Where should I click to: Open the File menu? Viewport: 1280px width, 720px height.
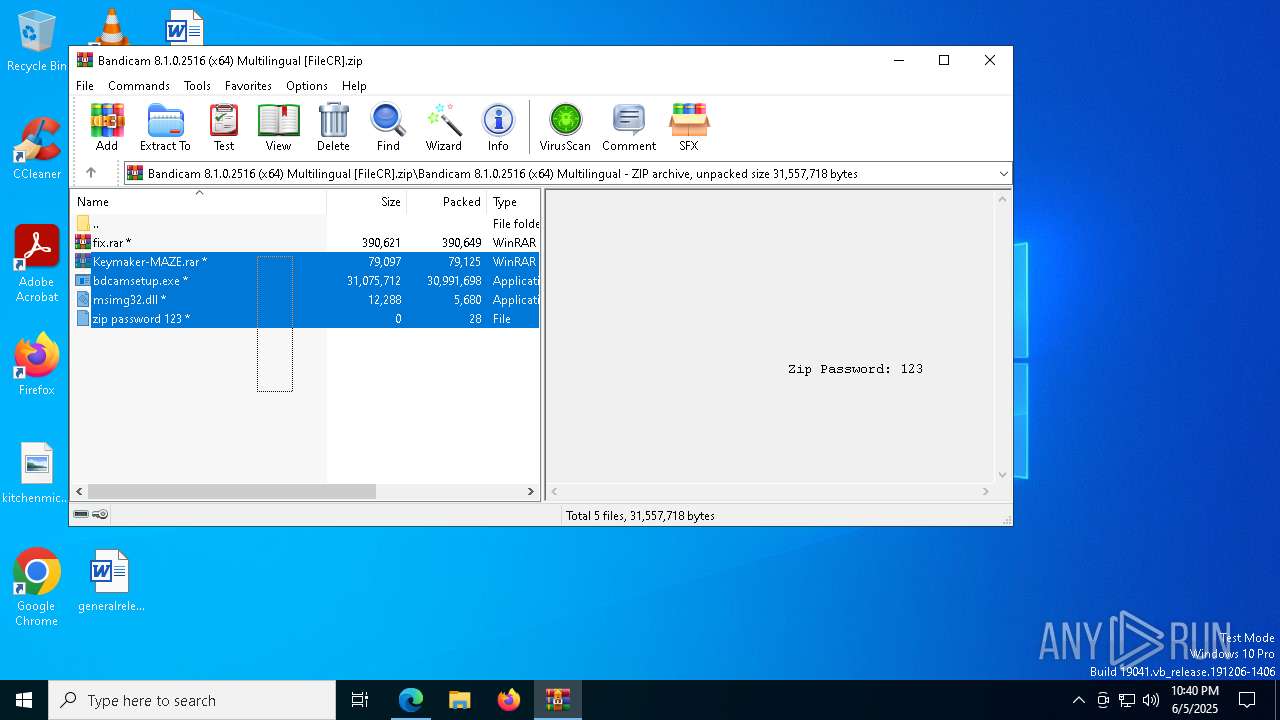click(x=85, y=86)
